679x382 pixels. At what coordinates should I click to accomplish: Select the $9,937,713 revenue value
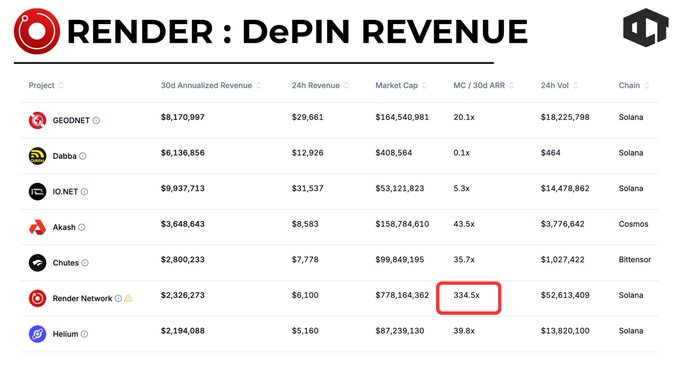click(183, 188)
